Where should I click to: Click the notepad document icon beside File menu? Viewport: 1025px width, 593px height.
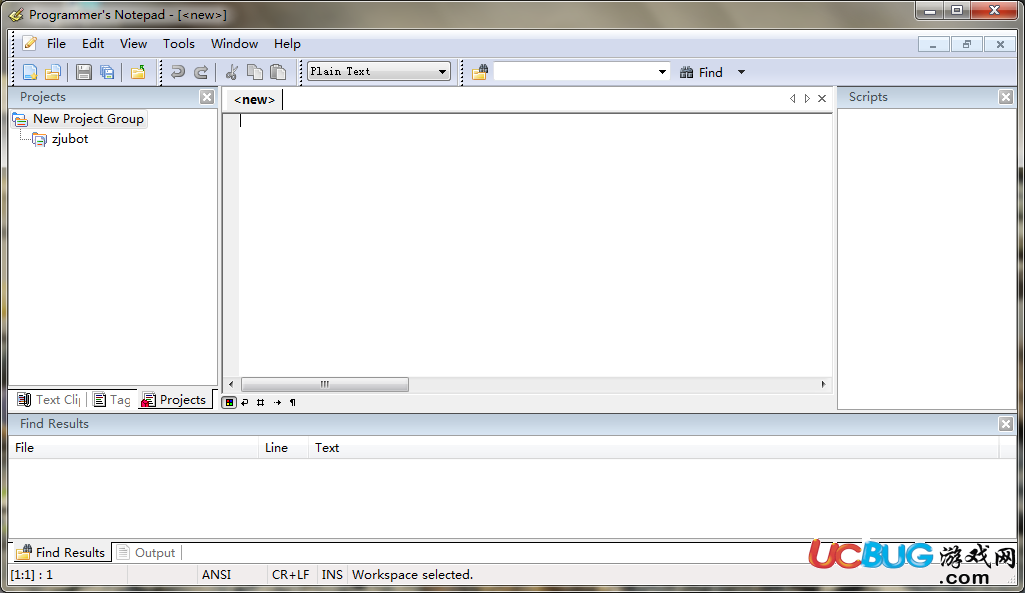tap(29, 44)
